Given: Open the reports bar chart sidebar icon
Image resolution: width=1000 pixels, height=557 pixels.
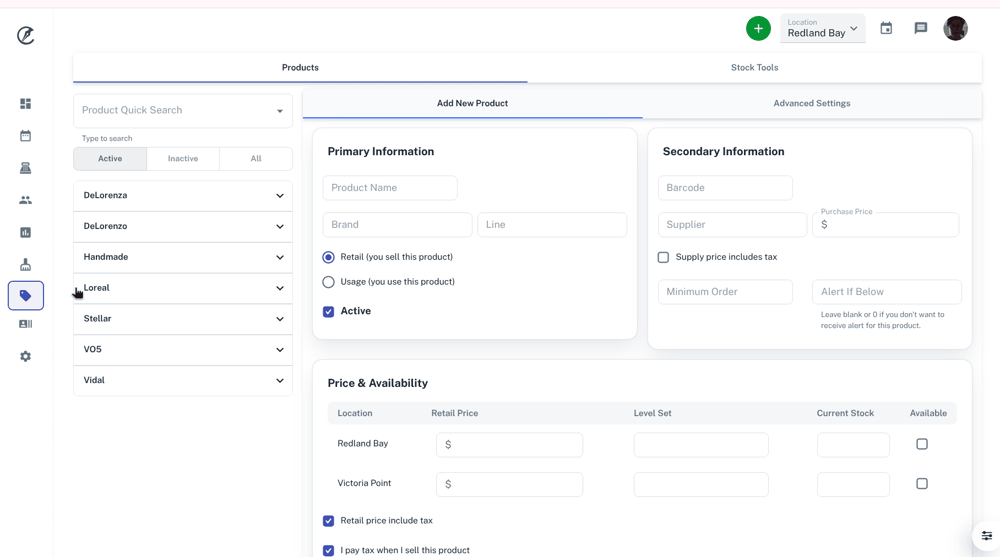Looking at the screenshot, I should 26,232.
